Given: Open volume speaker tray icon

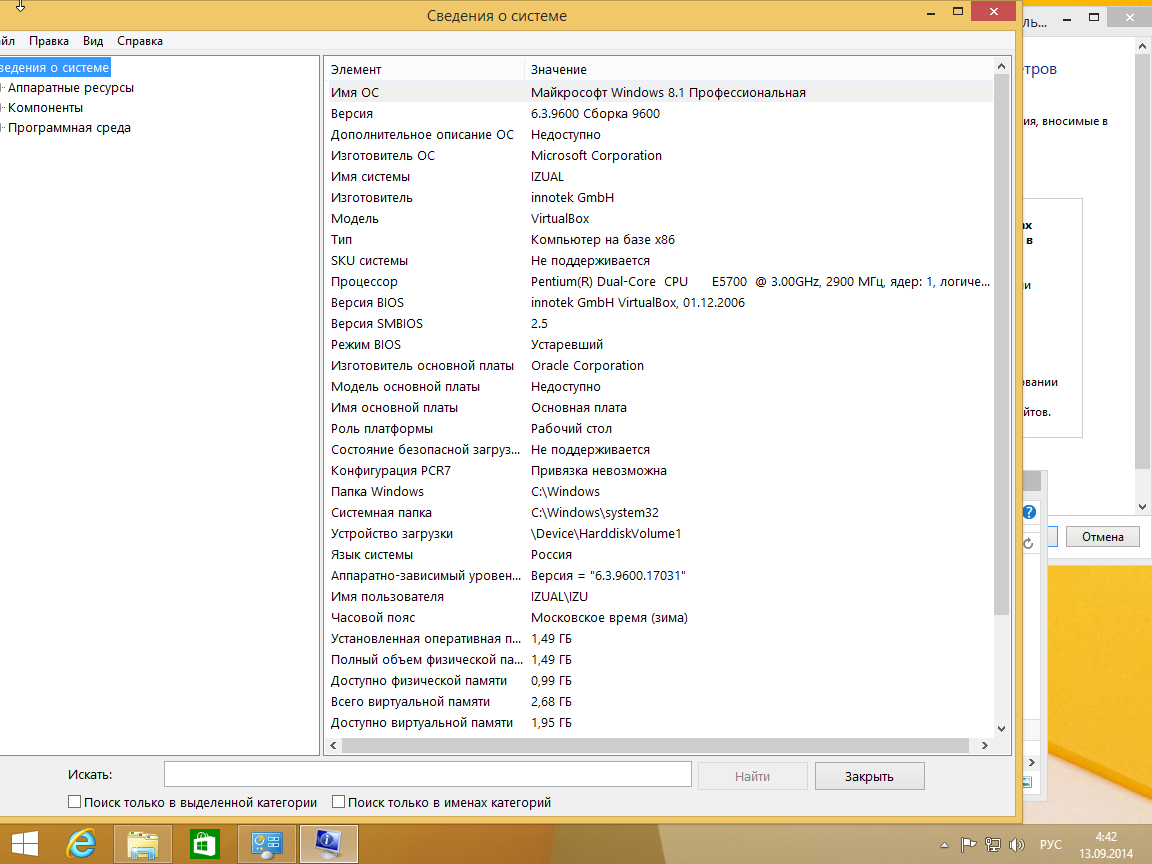Looking at the screenshot, I should 1017,845.
